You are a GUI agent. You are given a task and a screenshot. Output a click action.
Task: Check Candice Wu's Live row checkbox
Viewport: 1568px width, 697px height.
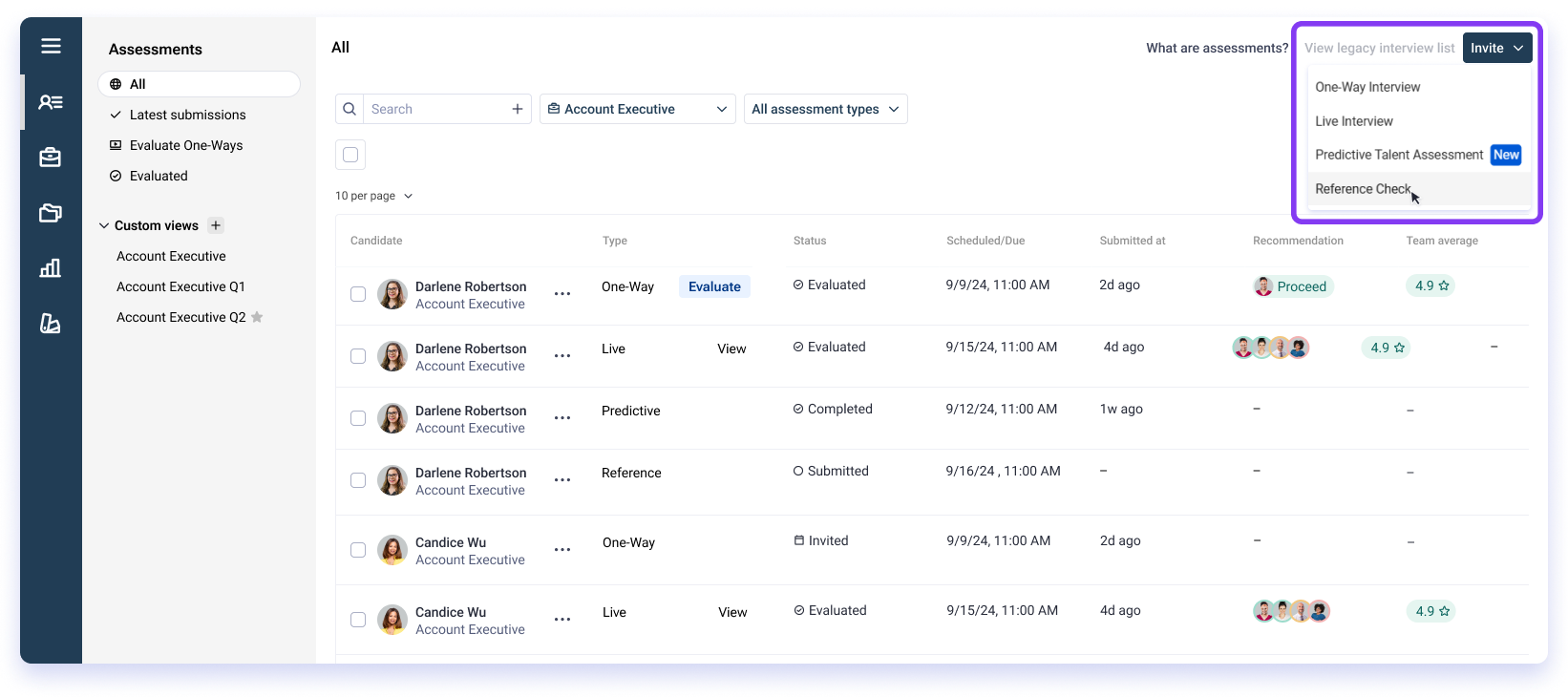tap(358, 620)
